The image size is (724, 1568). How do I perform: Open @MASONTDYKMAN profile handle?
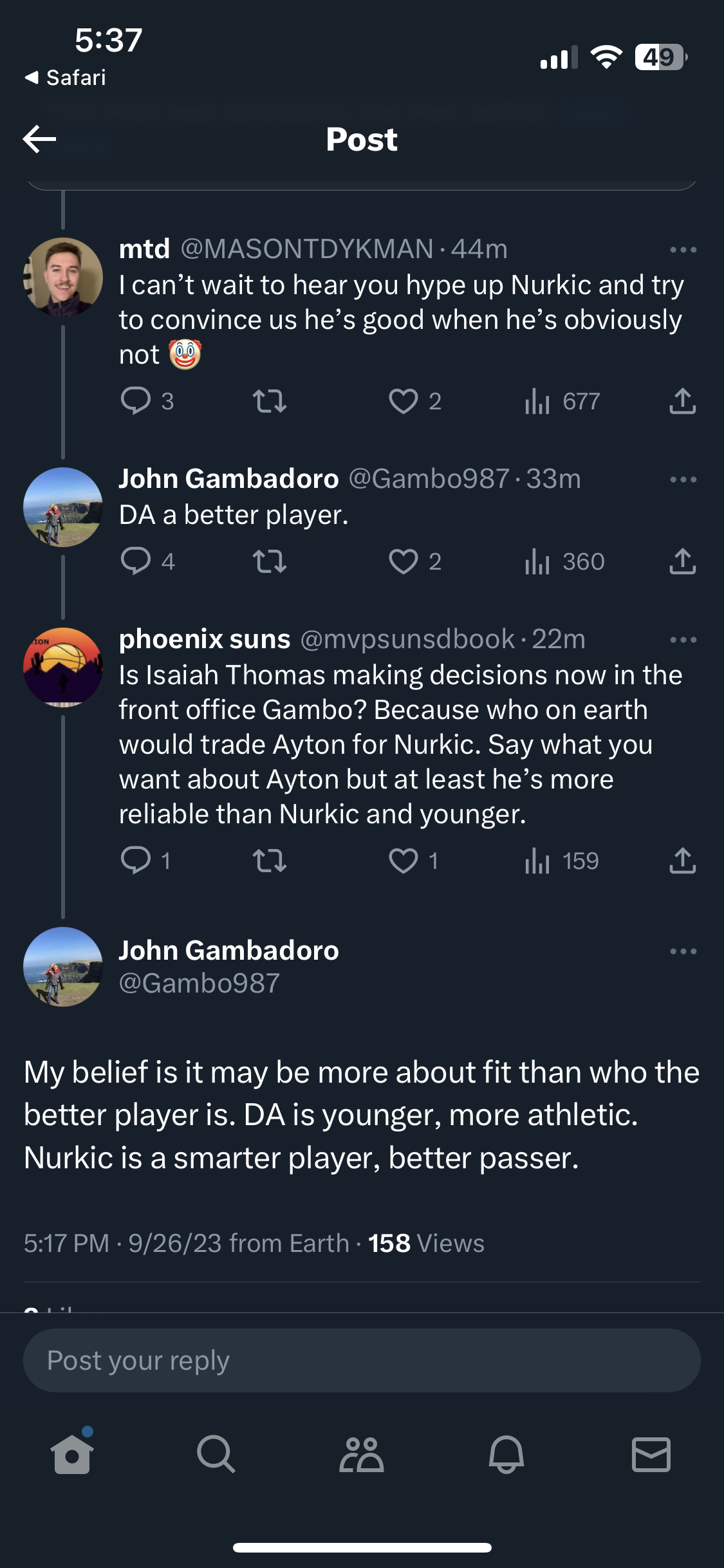307,249
